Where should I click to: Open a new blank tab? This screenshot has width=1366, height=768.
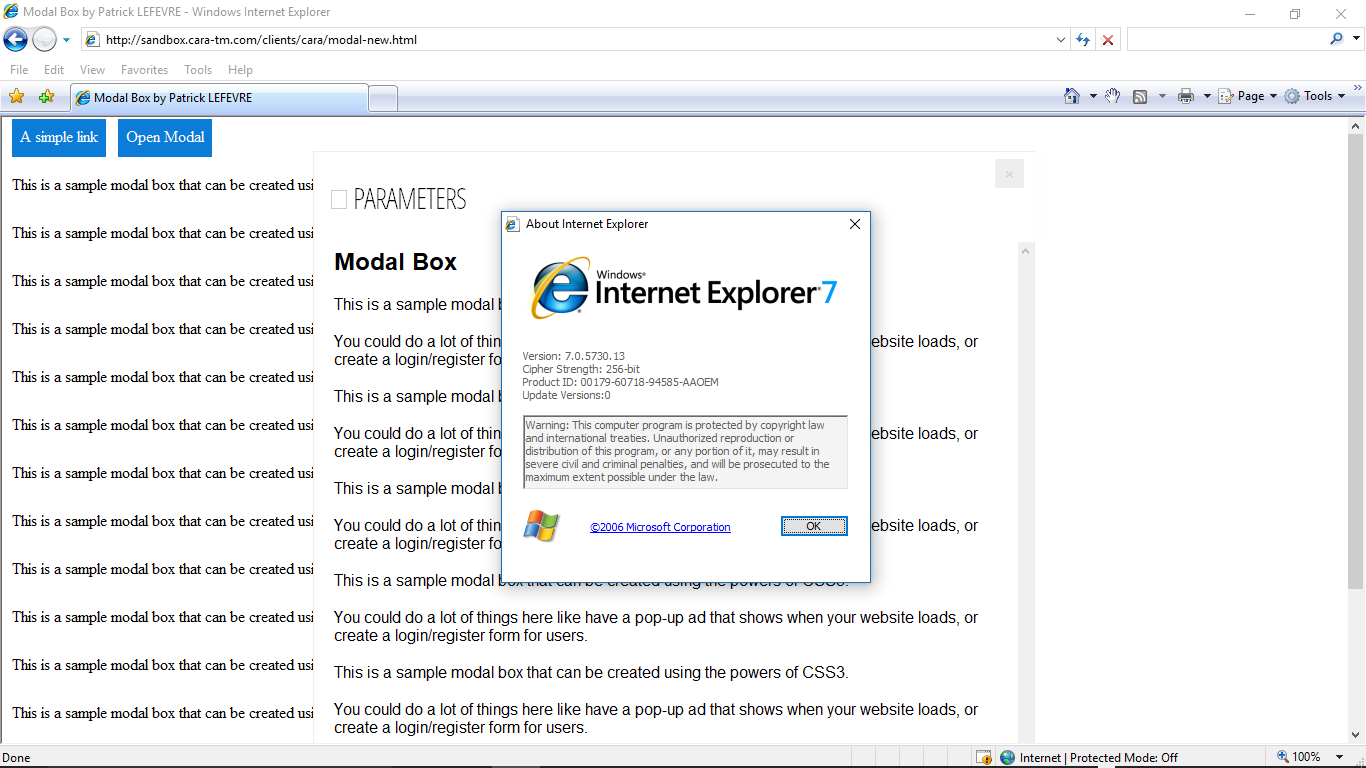click(x=383, y=98)
